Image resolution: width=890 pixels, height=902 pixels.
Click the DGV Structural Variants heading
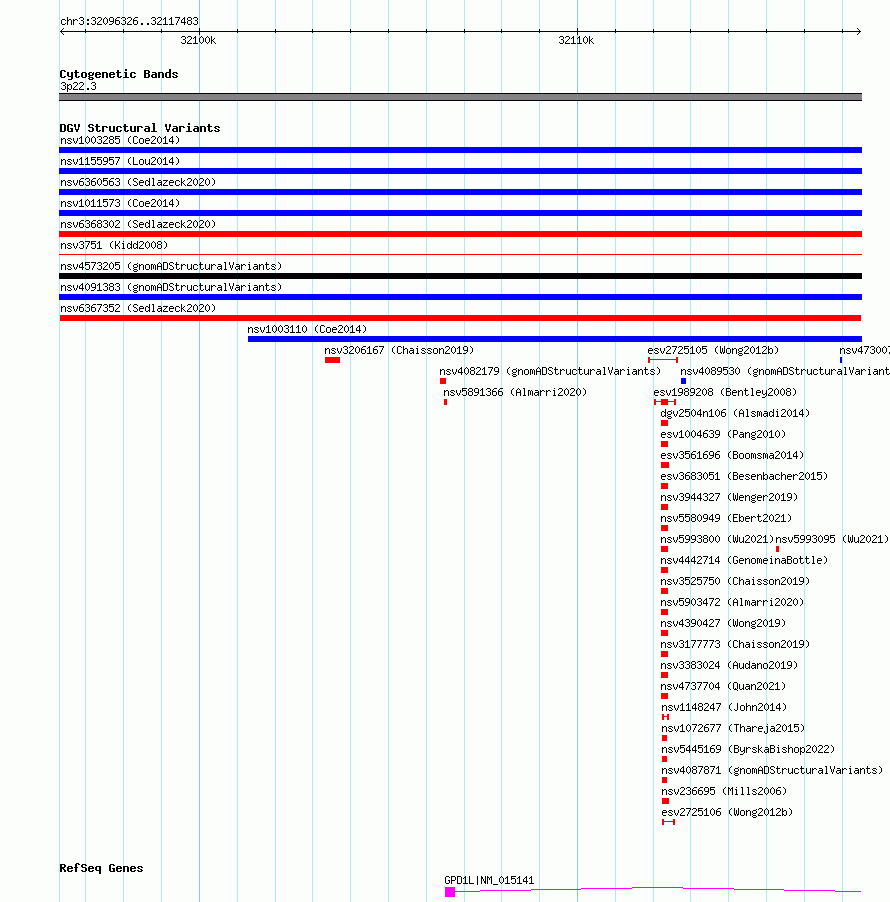pyautogui.click(x=140, y=128)
